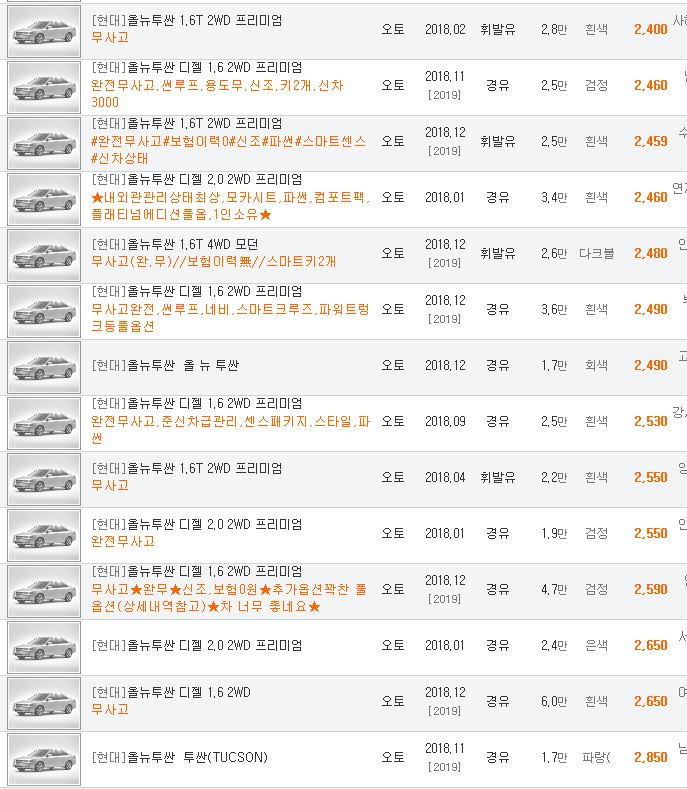Open the 올뉴투싼 1.6T 4WD 모던 title link
The height and width of the screenshot is (789, 687).
[x=186, y=244]
